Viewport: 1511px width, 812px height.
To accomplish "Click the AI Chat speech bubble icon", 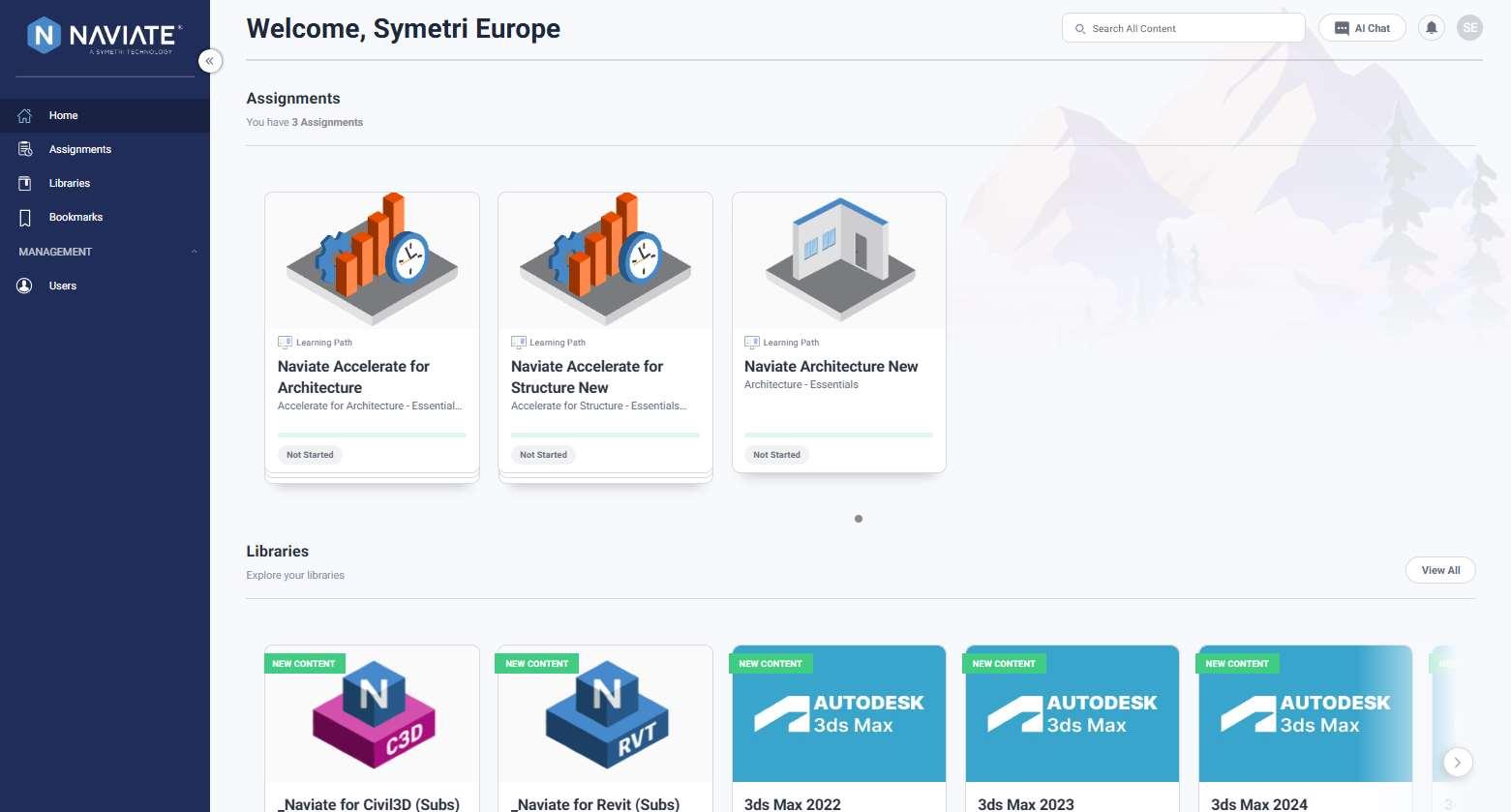I will 1342,29.
